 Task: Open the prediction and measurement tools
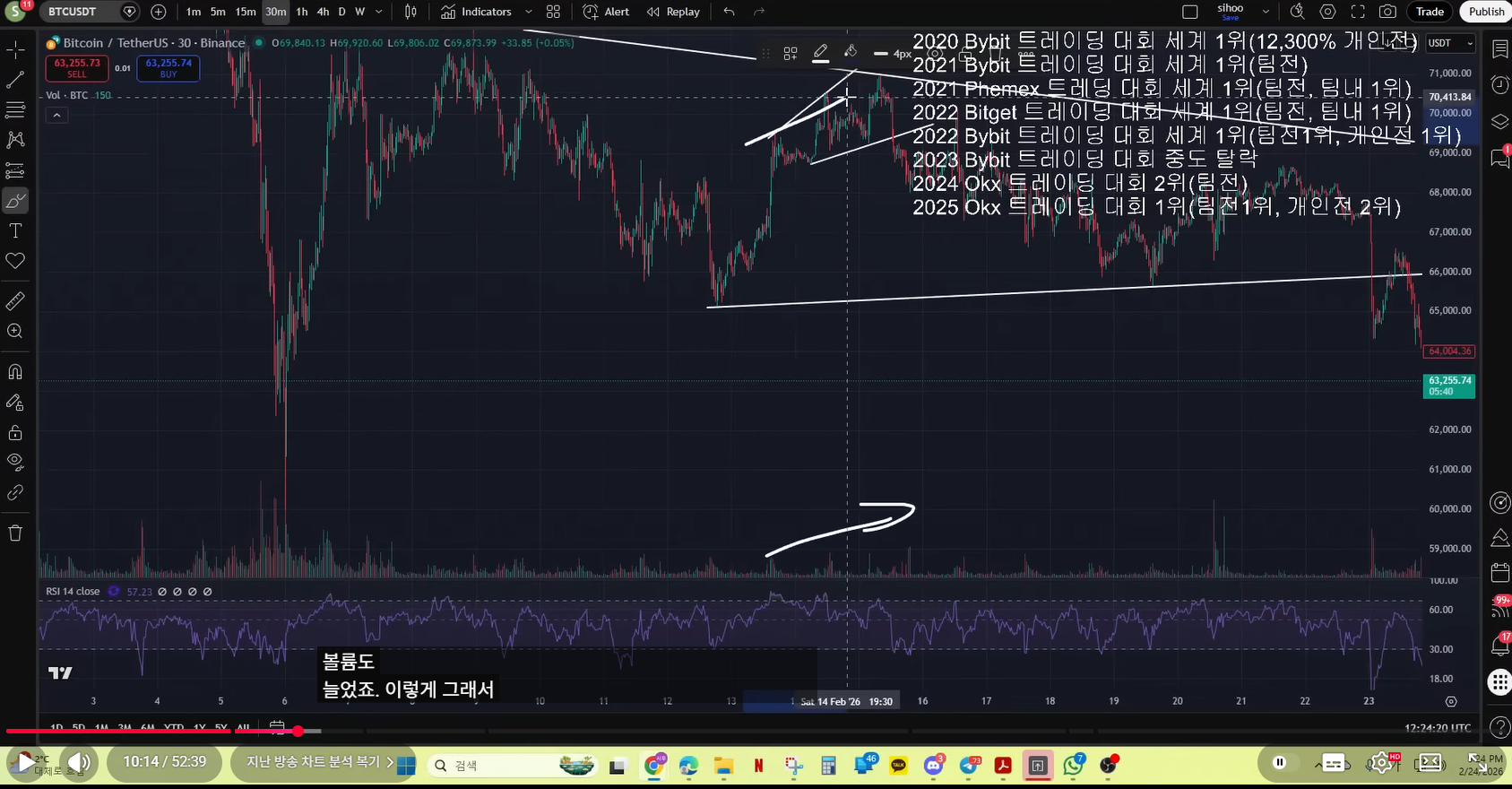[x=15, y=170]
